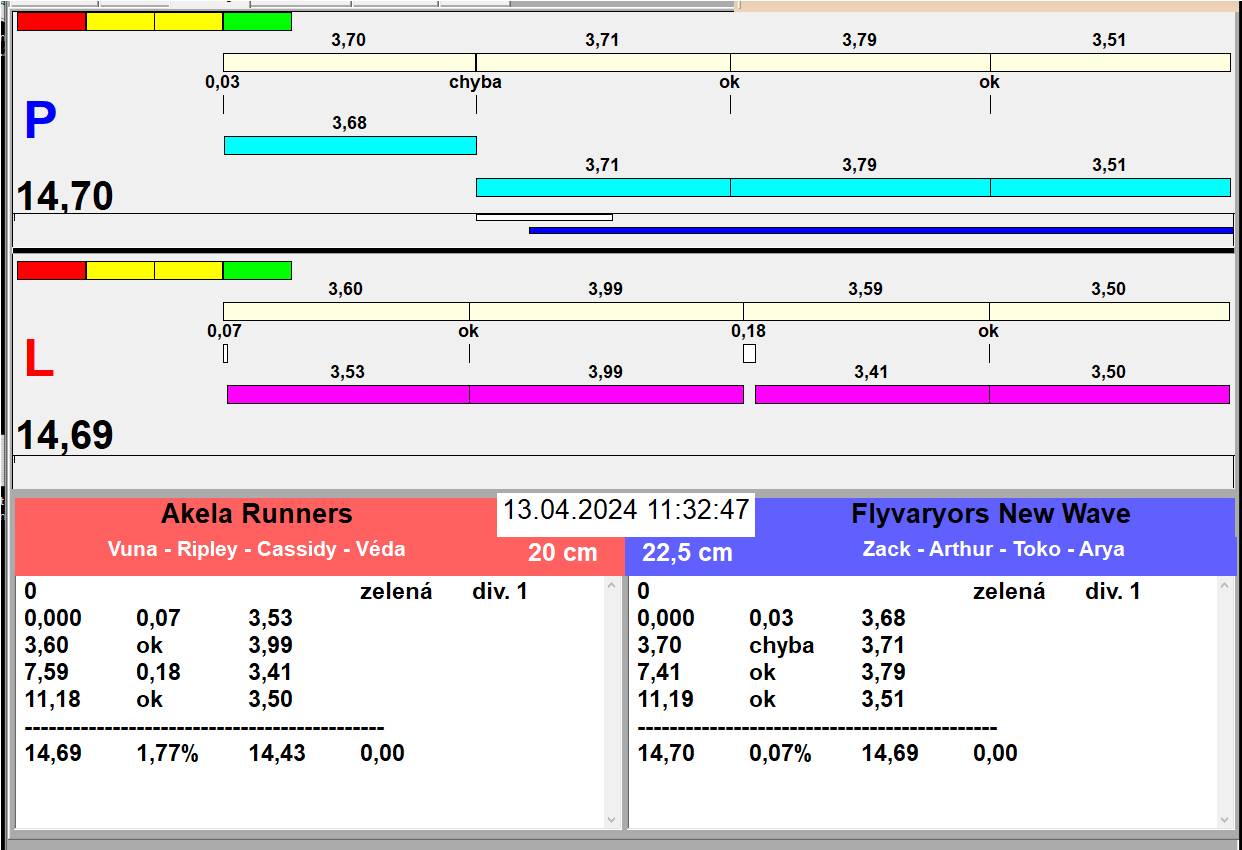Select the magenta 3,41 run bar
Viewport: 1242px width, 850px height.
pos(871,394)
